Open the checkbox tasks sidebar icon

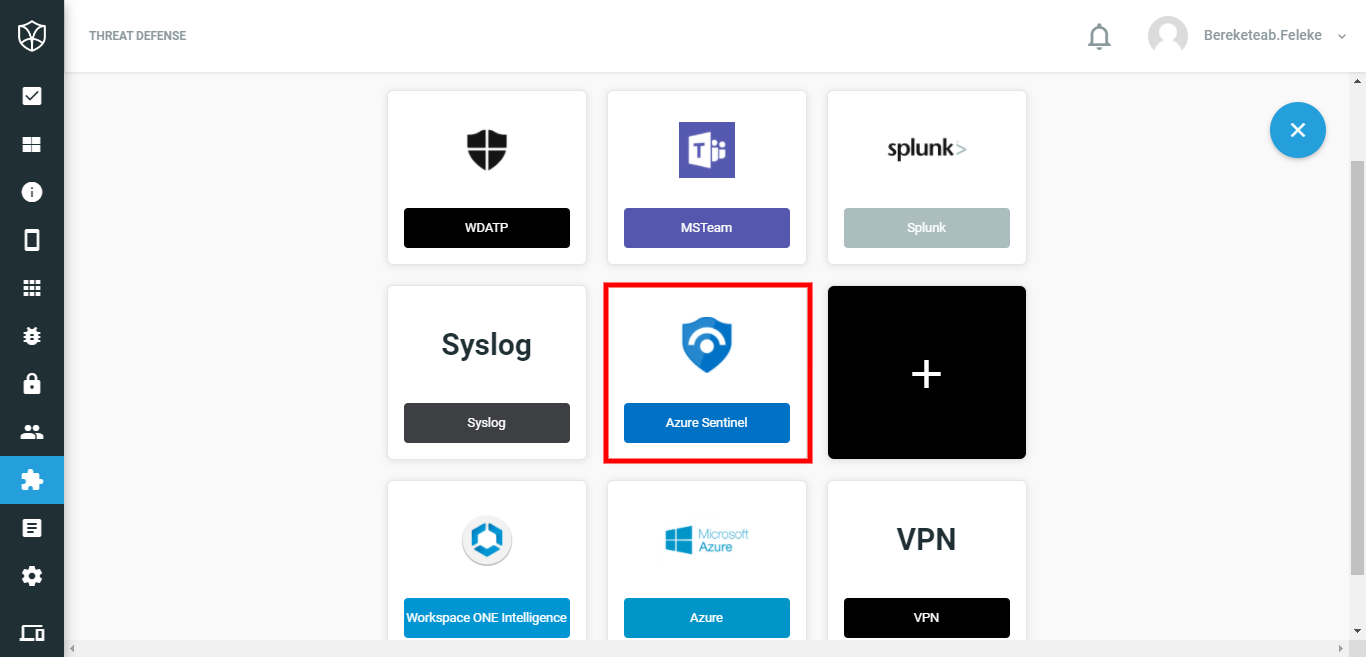coord(32,96)
